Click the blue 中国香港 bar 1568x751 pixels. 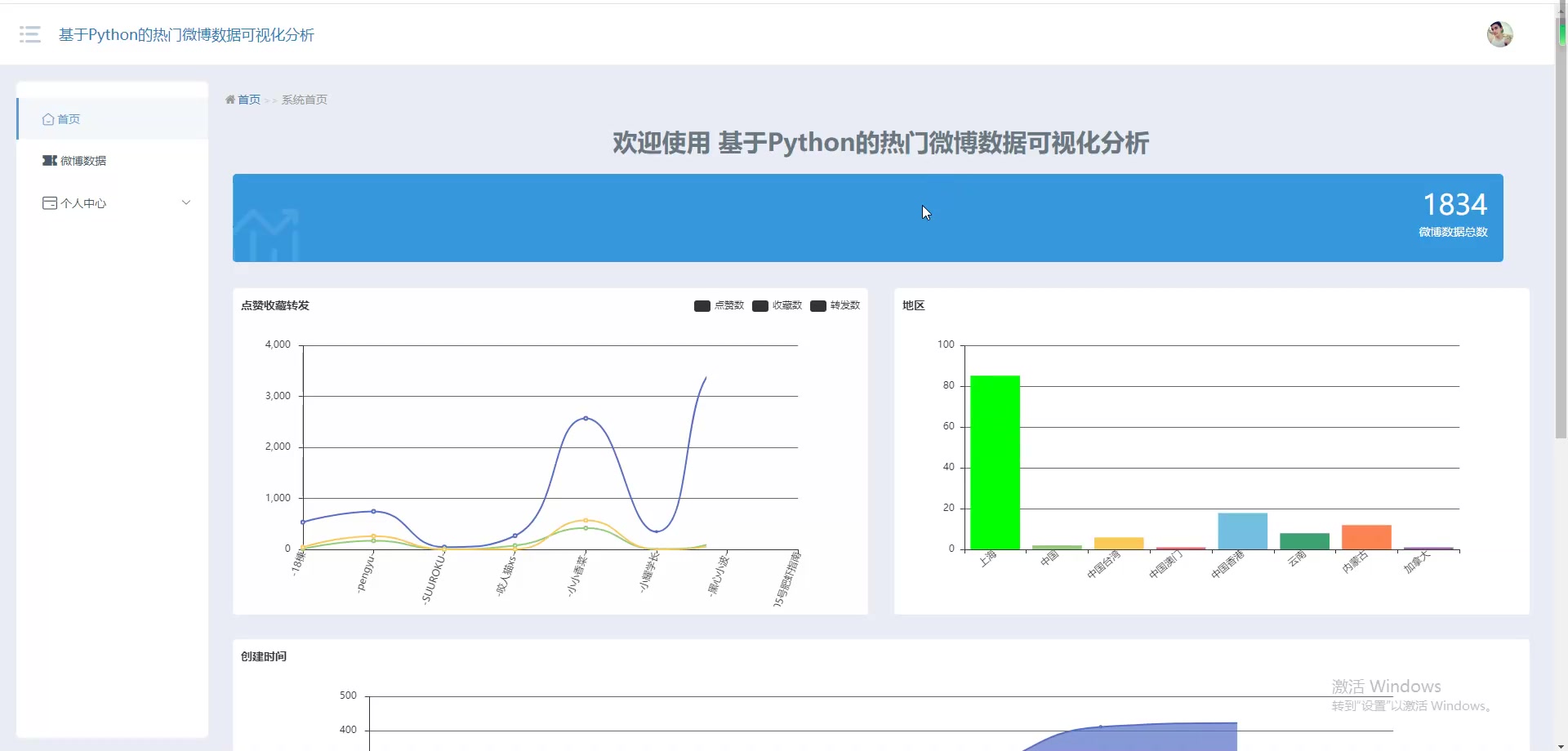tap(1242, 531)
